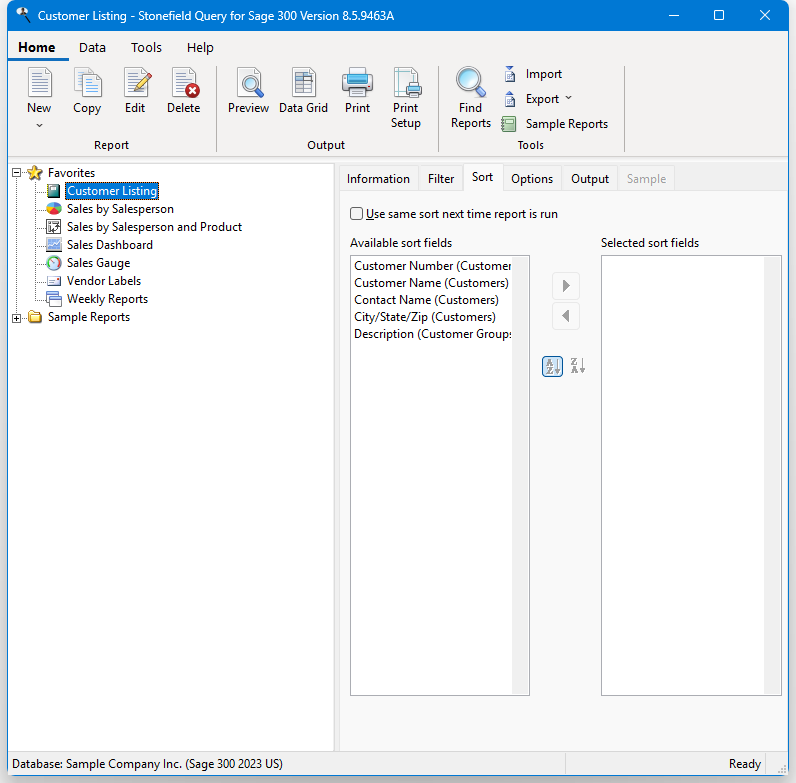Click the Print Setup icon
The height and width of the screenshot is (783, 796).
click(405, 97)
